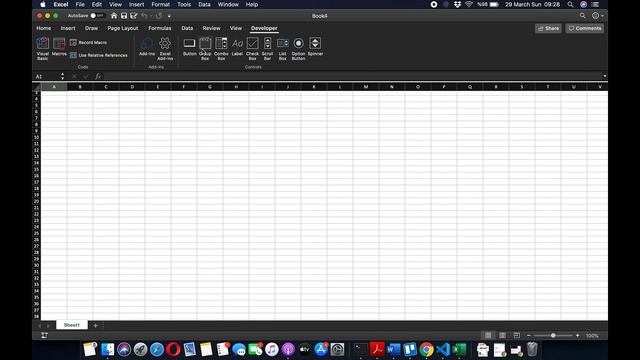Open the Undo history dropdown arrow

click(151, 16)
